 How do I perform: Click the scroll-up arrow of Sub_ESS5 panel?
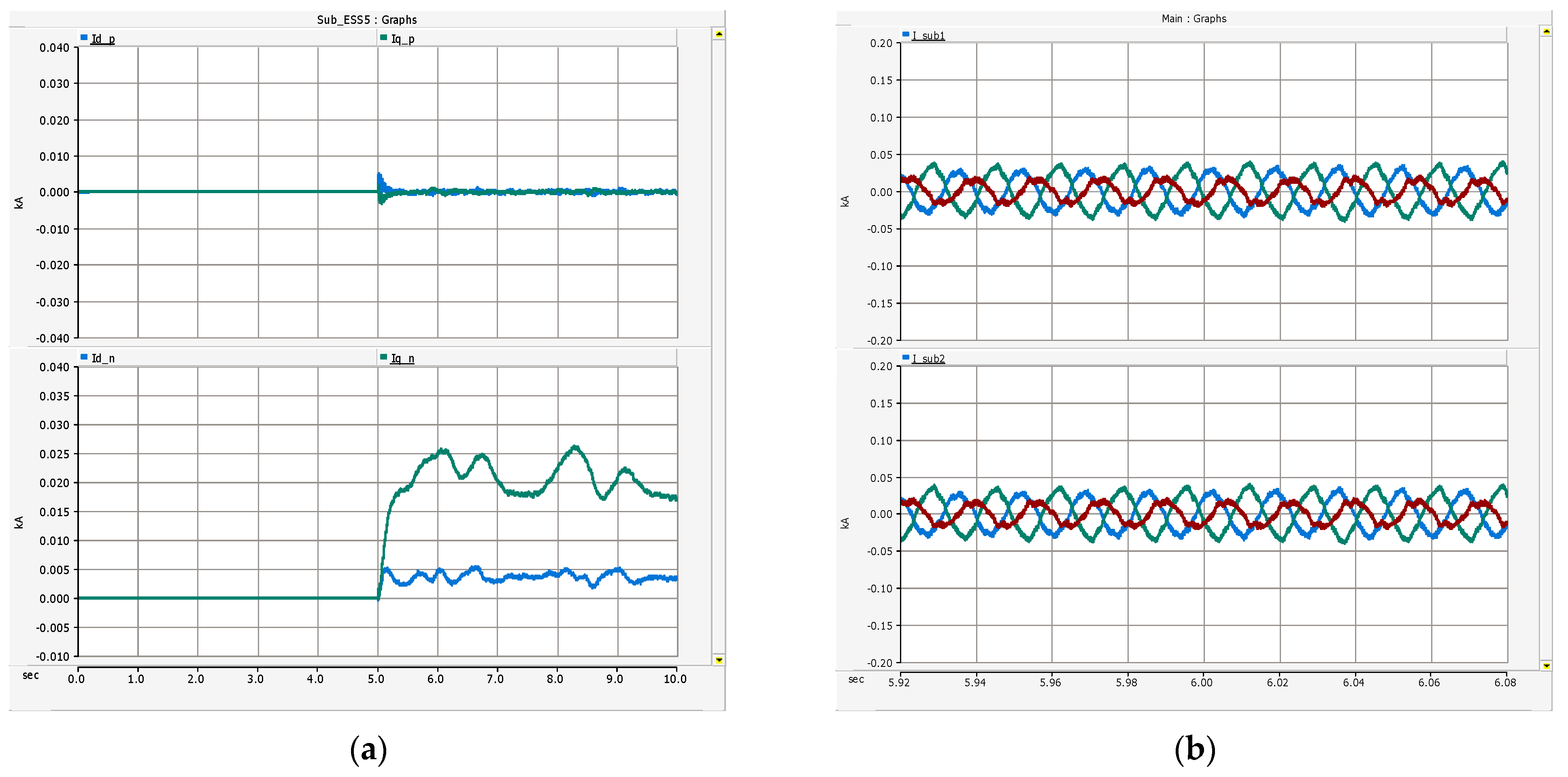pos(718,34)
